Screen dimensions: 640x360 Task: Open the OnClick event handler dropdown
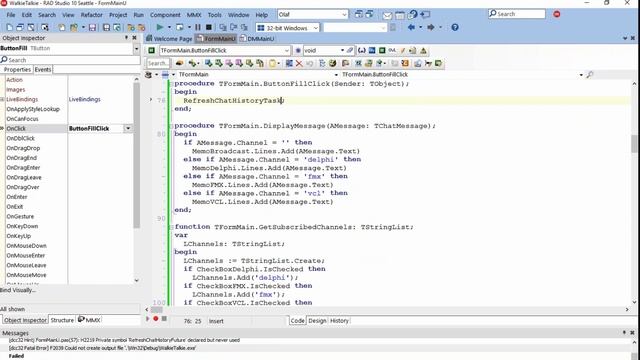click(x=128, y=129)
